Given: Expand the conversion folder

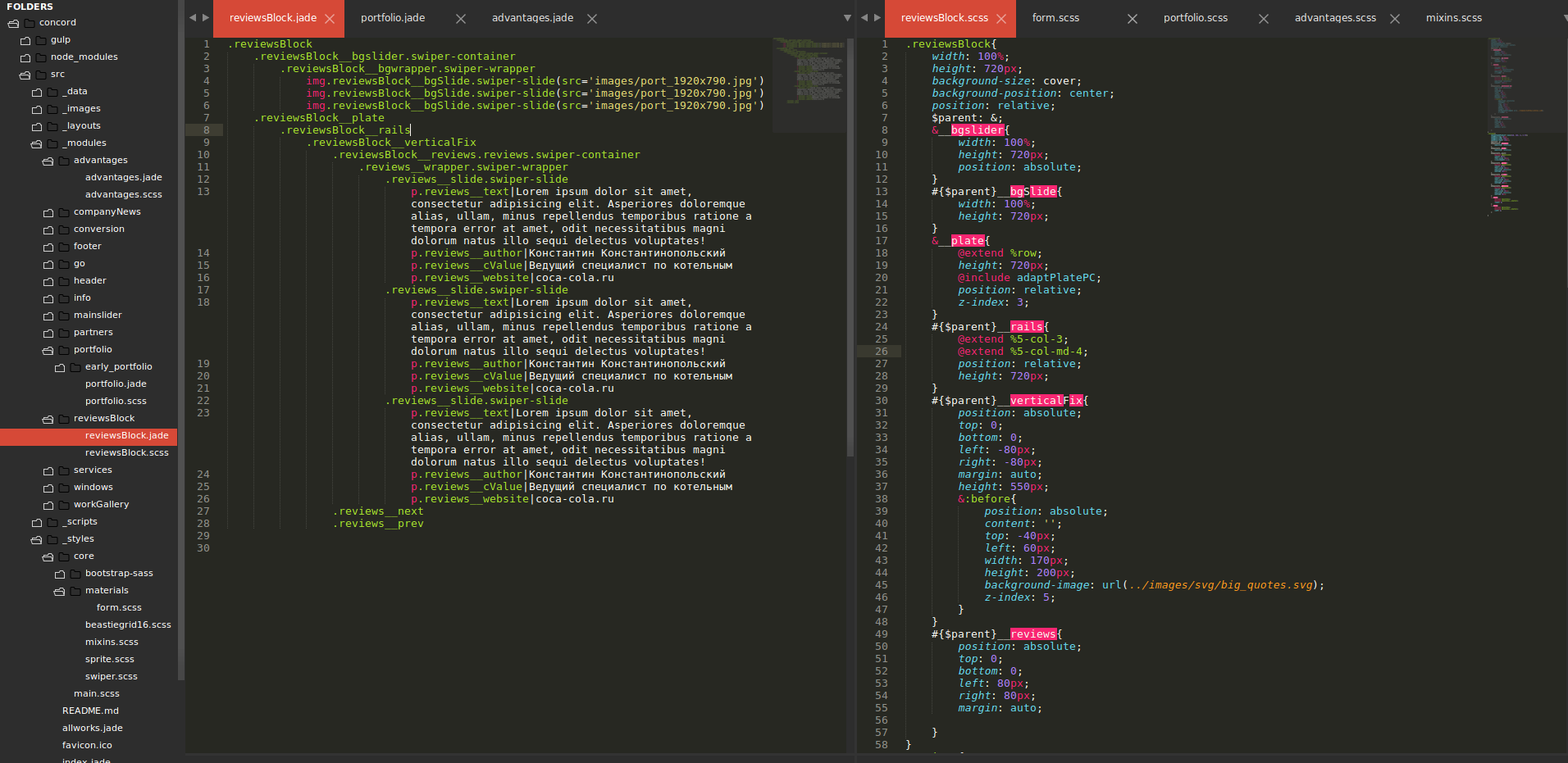Looking at the screenshot, I should (48, 229).
